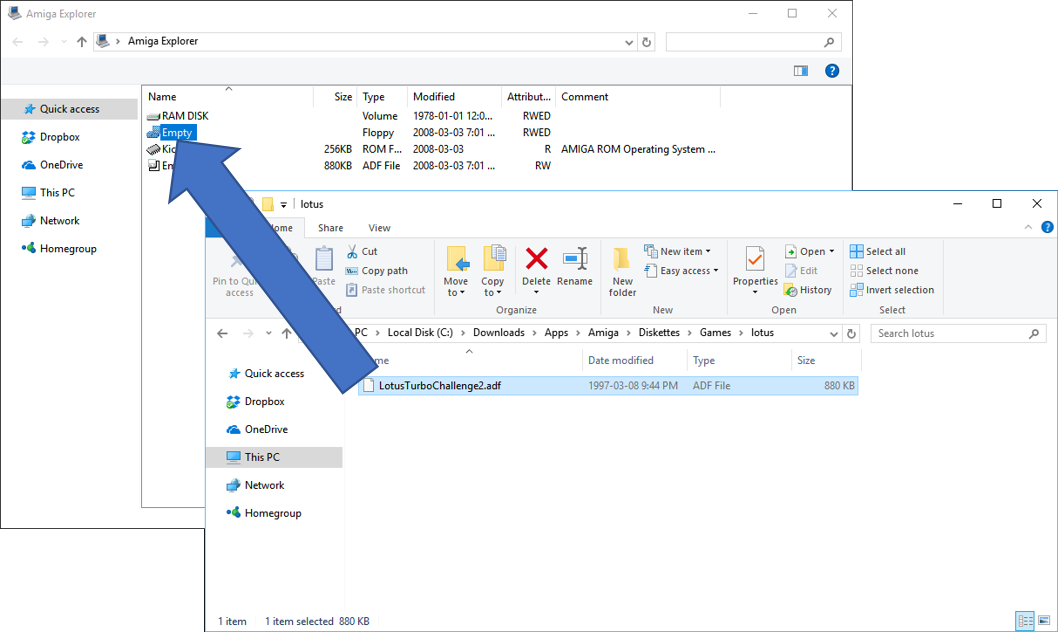Switch lotus window to large icons view

[1044, 621]
